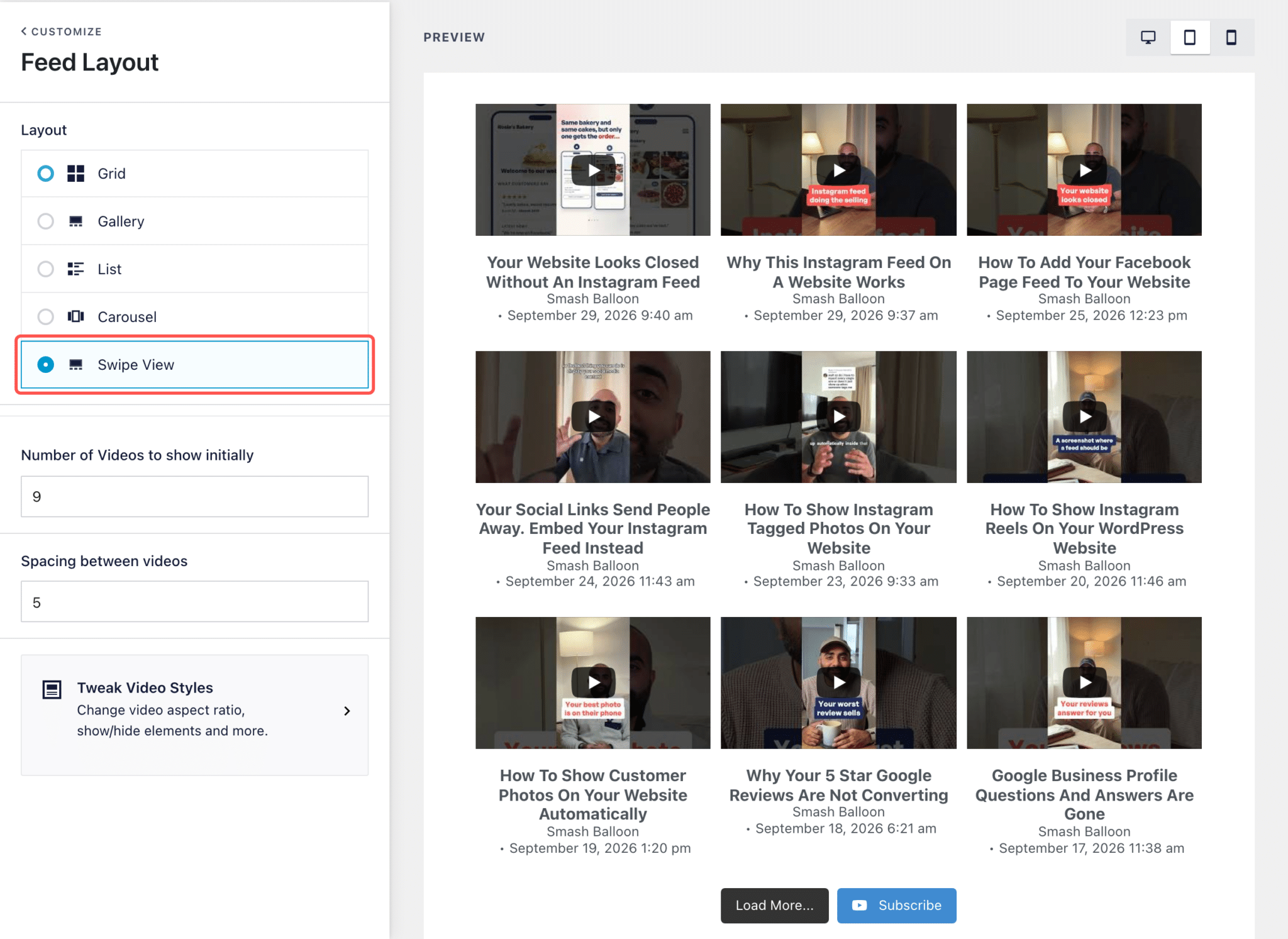Click the Number of Videos input field
The height and width of the screenshot is (939, 1288).
click(194, 496)
